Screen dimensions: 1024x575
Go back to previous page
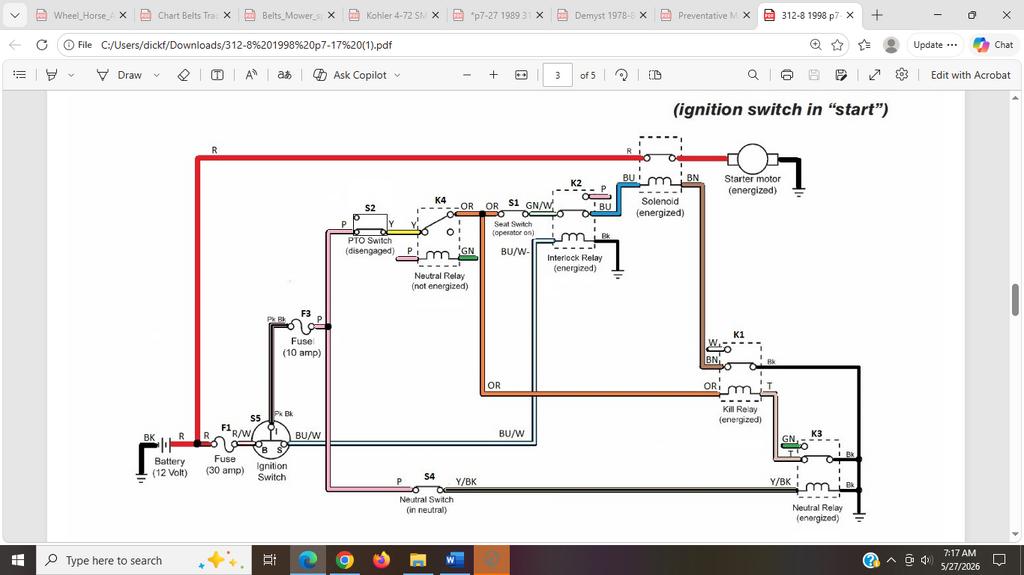(x=15, y=45)
